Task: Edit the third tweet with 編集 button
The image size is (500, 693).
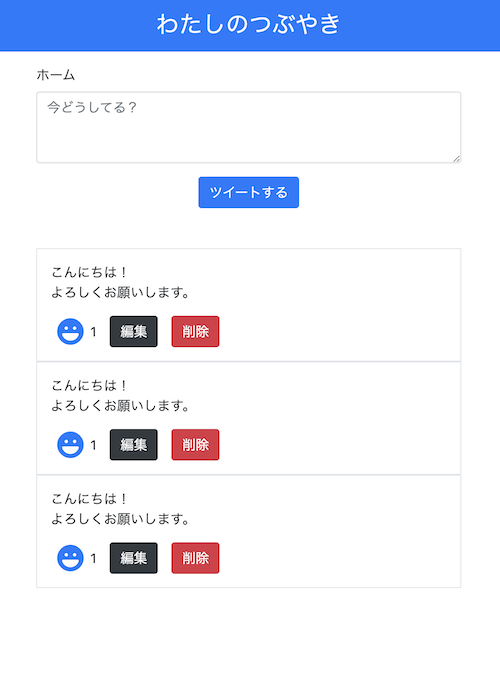Action: (134, 558)
